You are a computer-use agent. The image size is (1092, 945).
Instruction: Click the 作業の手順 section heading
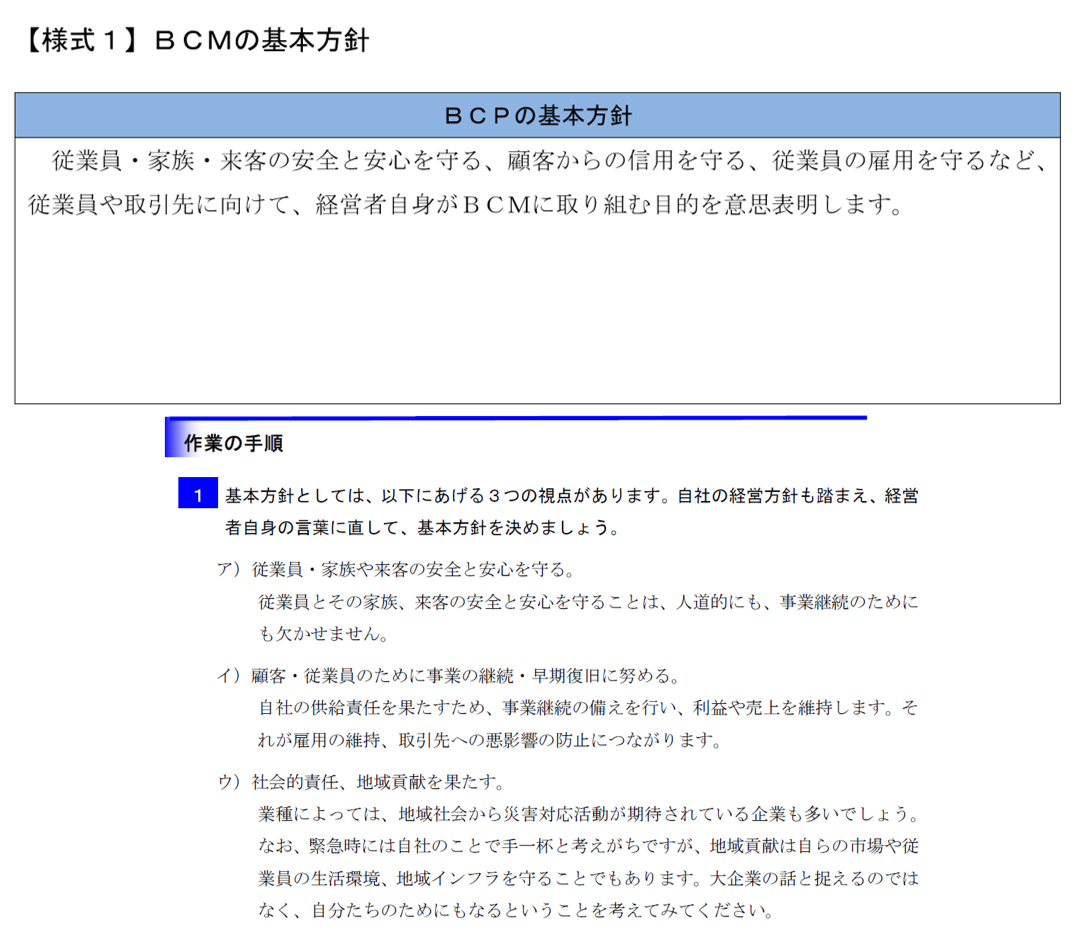(233, 443)
